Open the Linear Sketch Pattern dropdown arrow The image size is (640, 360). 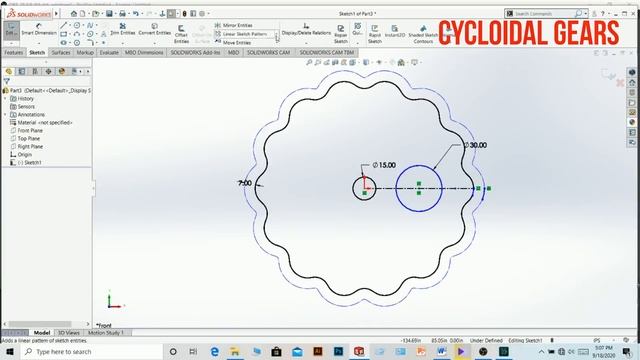(x=277, y=34)
